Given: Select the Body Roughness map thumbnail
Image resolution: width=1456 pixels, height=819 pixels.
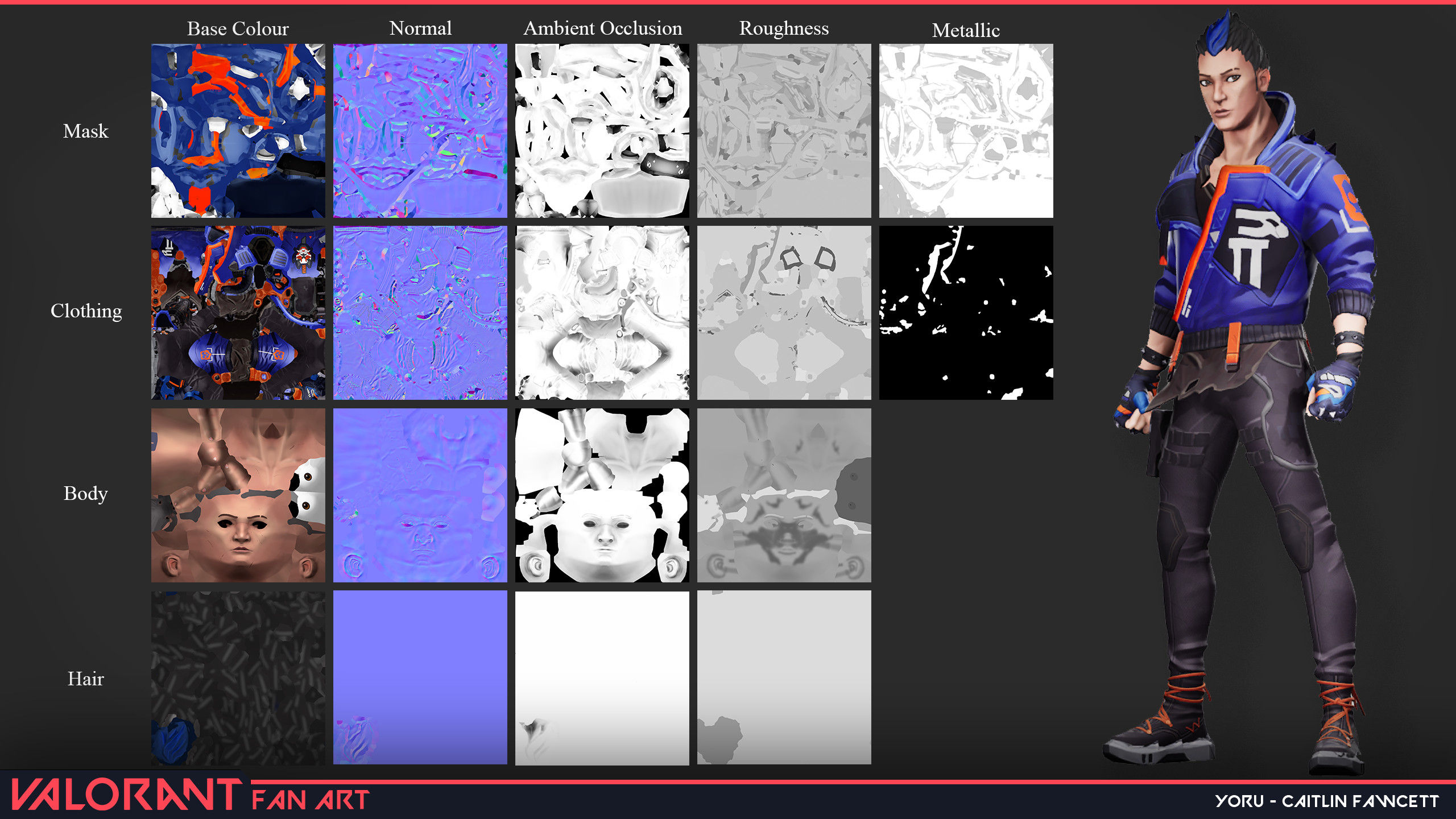Looking at the screenshot, I should (x=784, y=495).
